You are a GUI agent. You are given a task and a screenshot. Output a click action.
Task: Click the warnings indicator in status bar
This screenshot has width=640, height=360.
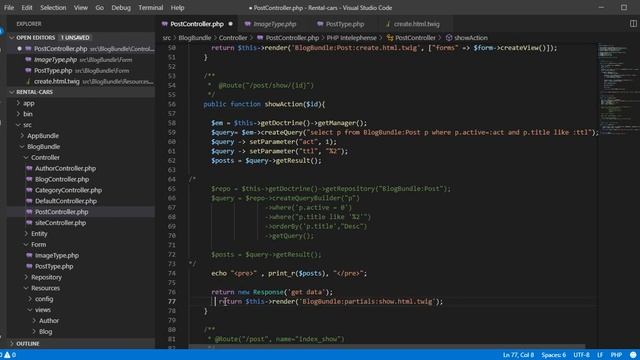click(x=9, y=355)
